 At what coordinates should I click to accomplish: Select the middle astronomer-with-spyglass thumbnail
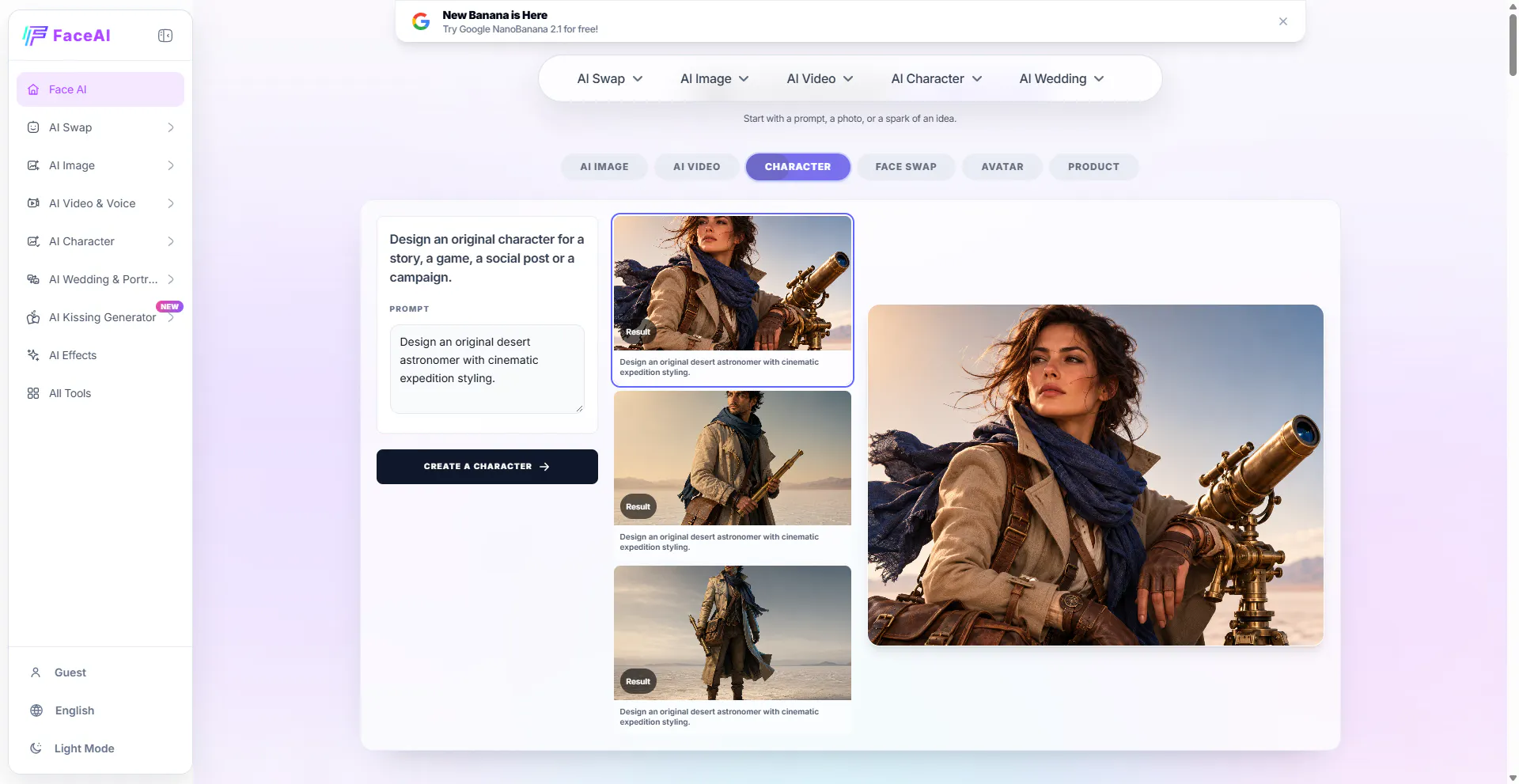733,458
